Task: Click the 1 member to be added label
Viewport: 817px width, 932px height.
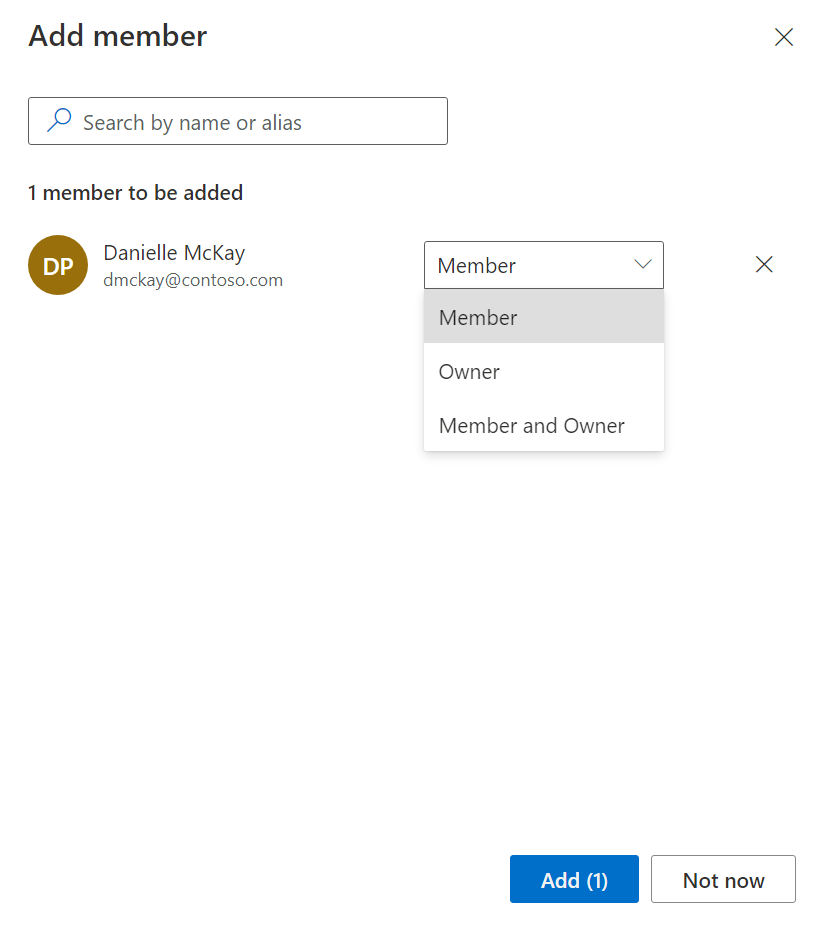Action: coord(135,192)
